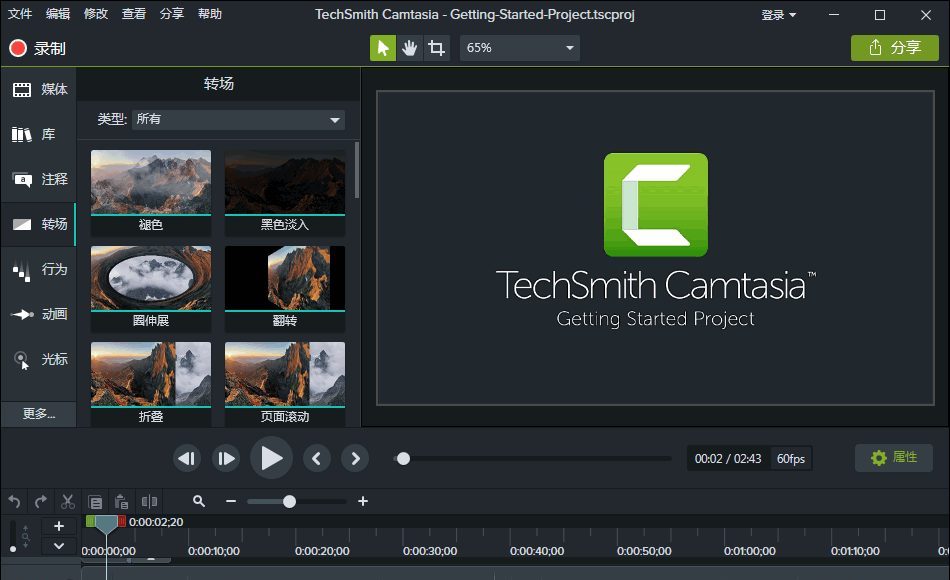Open the 登录 sign-in dropdown
Viewport: 950px width, 580px height.
point(779,15)
